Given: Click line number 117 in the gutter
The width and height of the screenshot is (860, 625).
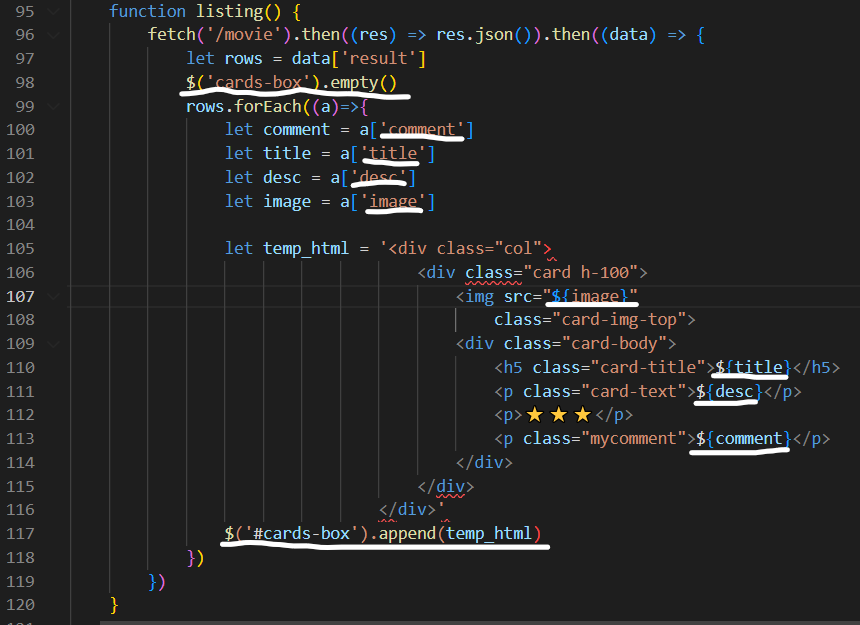Looking at the screenshot, I should tap(20, 533).
